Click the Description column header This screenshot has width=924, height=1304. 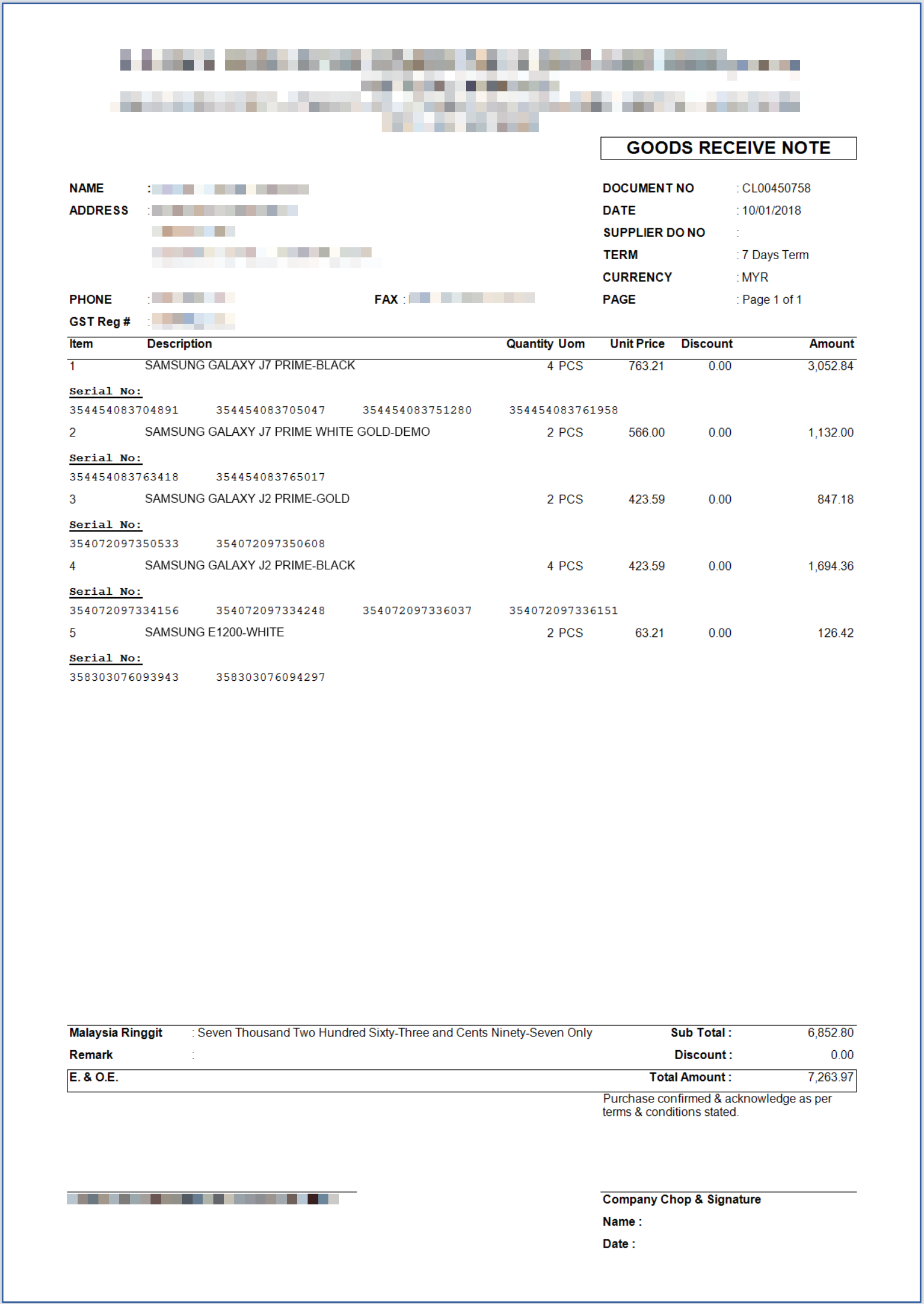click(x=179, y=344)
